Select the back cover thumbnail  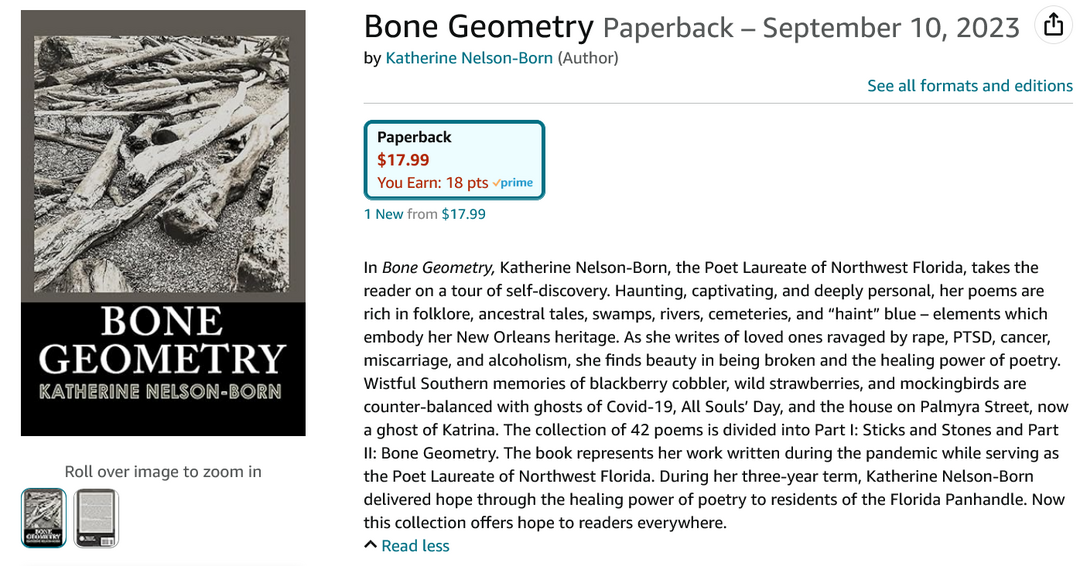96,518
